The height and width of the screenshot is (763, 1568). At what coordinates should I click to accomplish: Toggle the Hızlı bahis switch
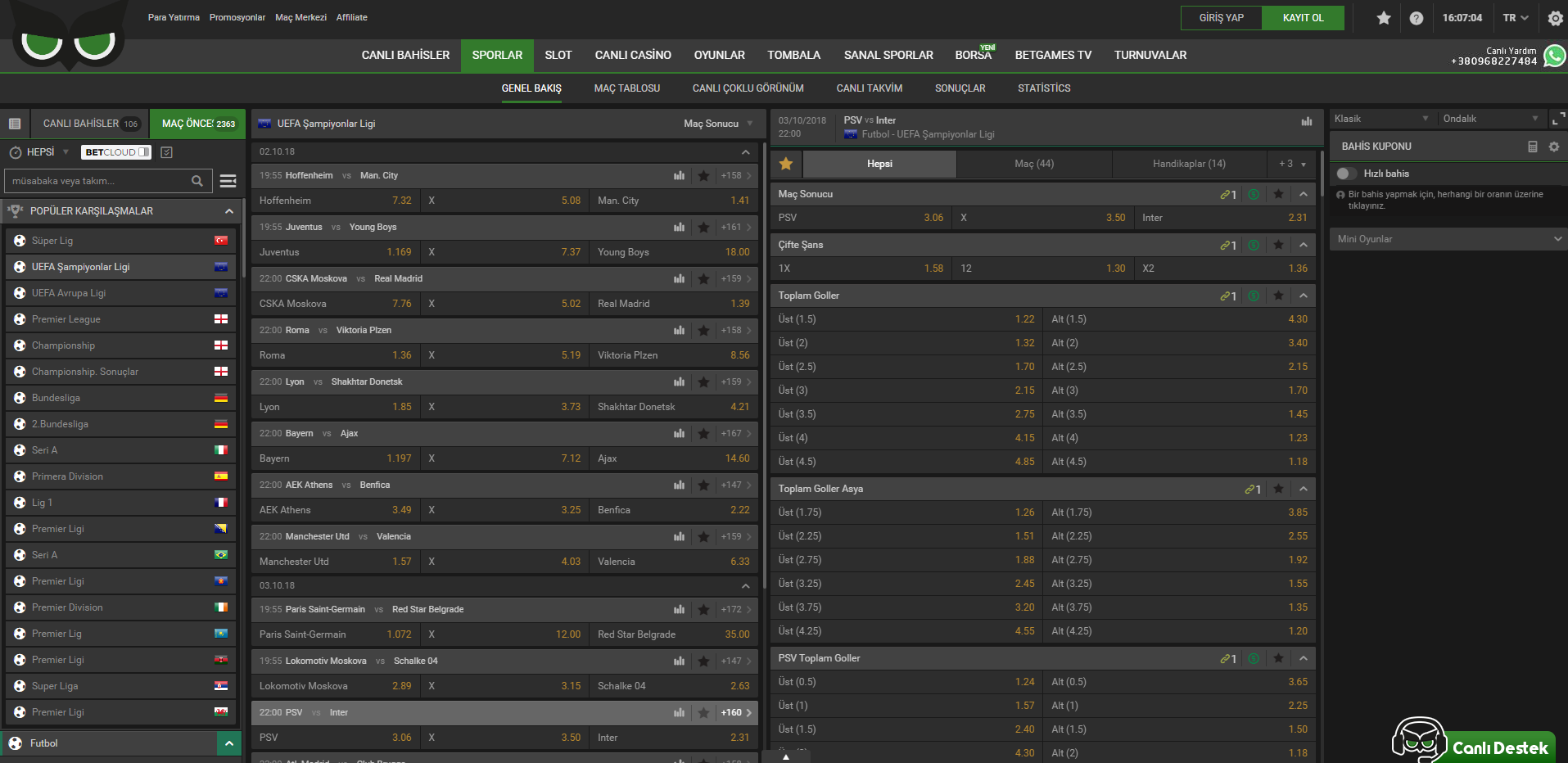pyautogui.click(x=1346, y=174)
